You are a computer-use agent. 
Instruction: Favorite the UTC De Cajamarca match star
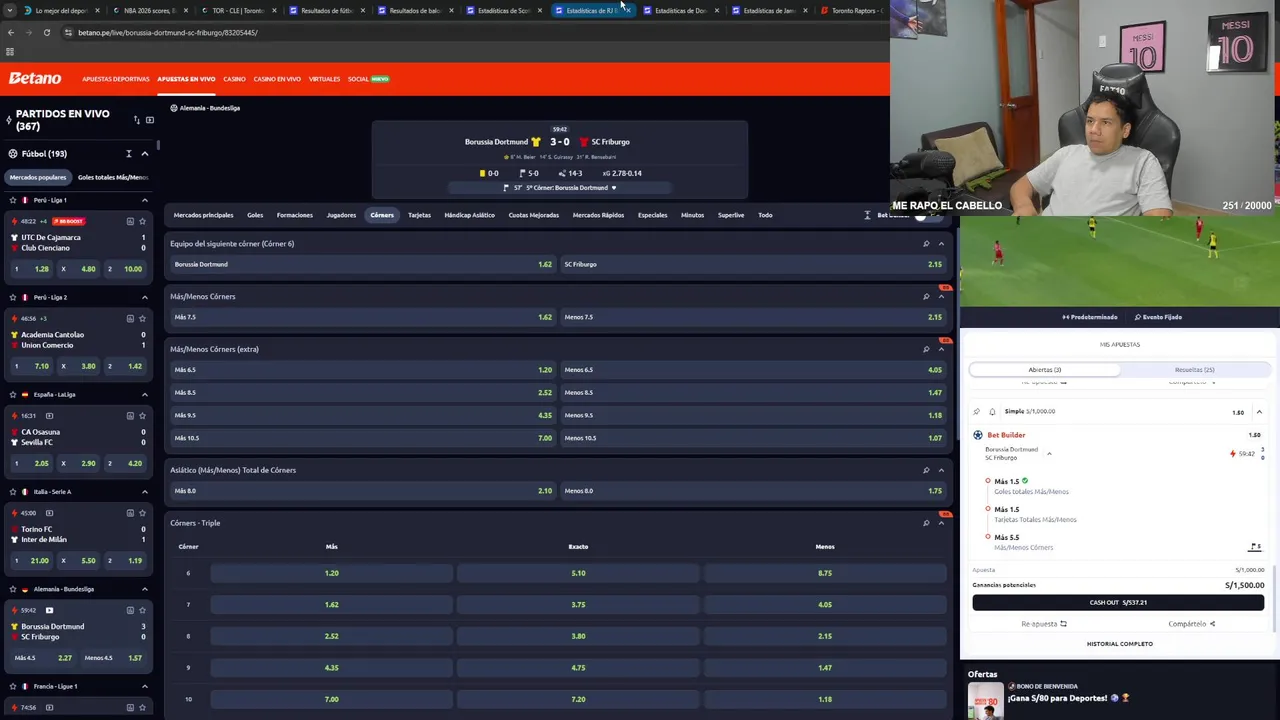(x=142, y=221)
